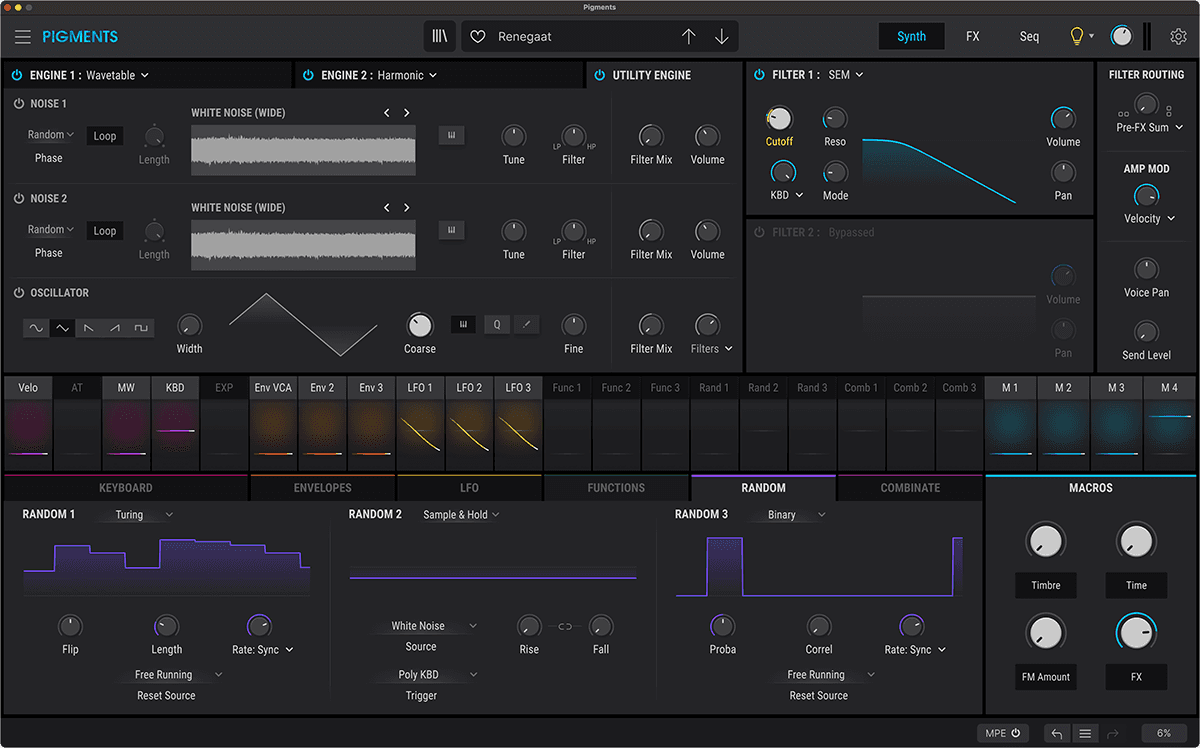The width and height of the screenshot is (1200, 748).
Task: Click Noise 1 Loop button
Action: pos(105,136)
